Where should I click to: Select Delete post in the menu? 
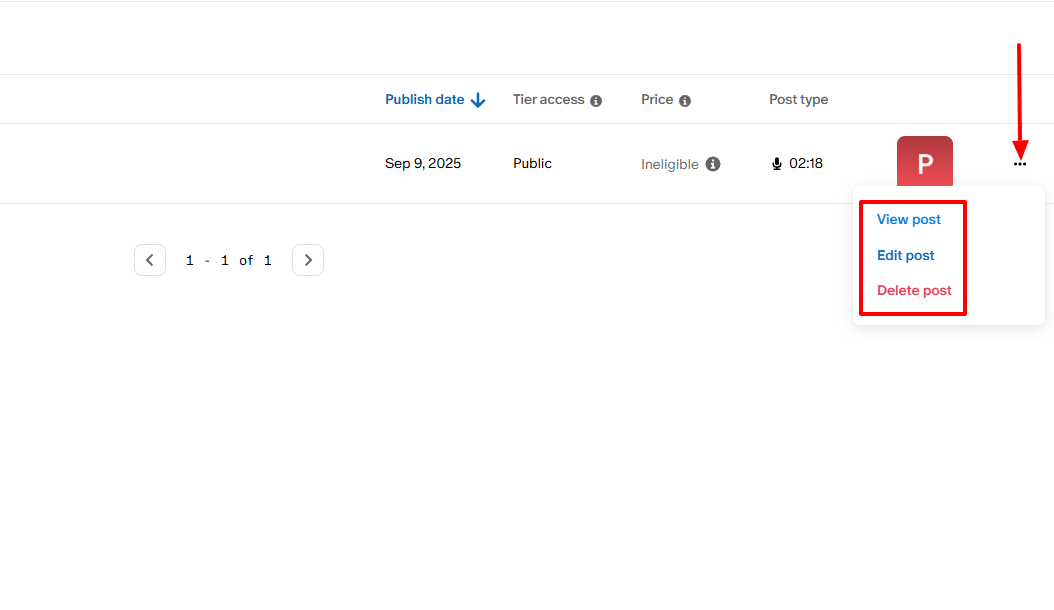(x=914, y=291)
